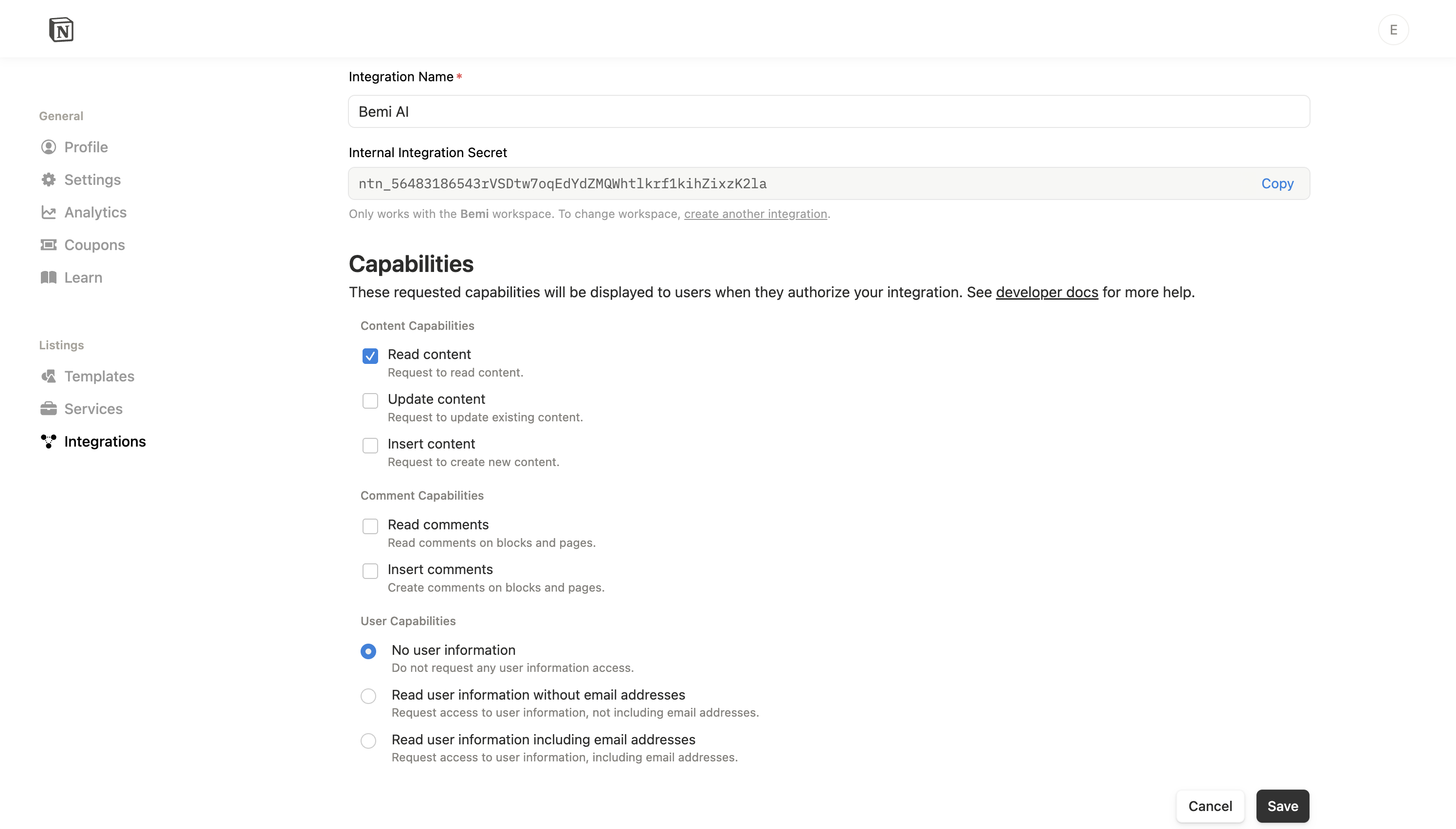Viewport: 1456px width, 829px height.
Task: Open the Services briefcase icon
Action: point(48,409)
